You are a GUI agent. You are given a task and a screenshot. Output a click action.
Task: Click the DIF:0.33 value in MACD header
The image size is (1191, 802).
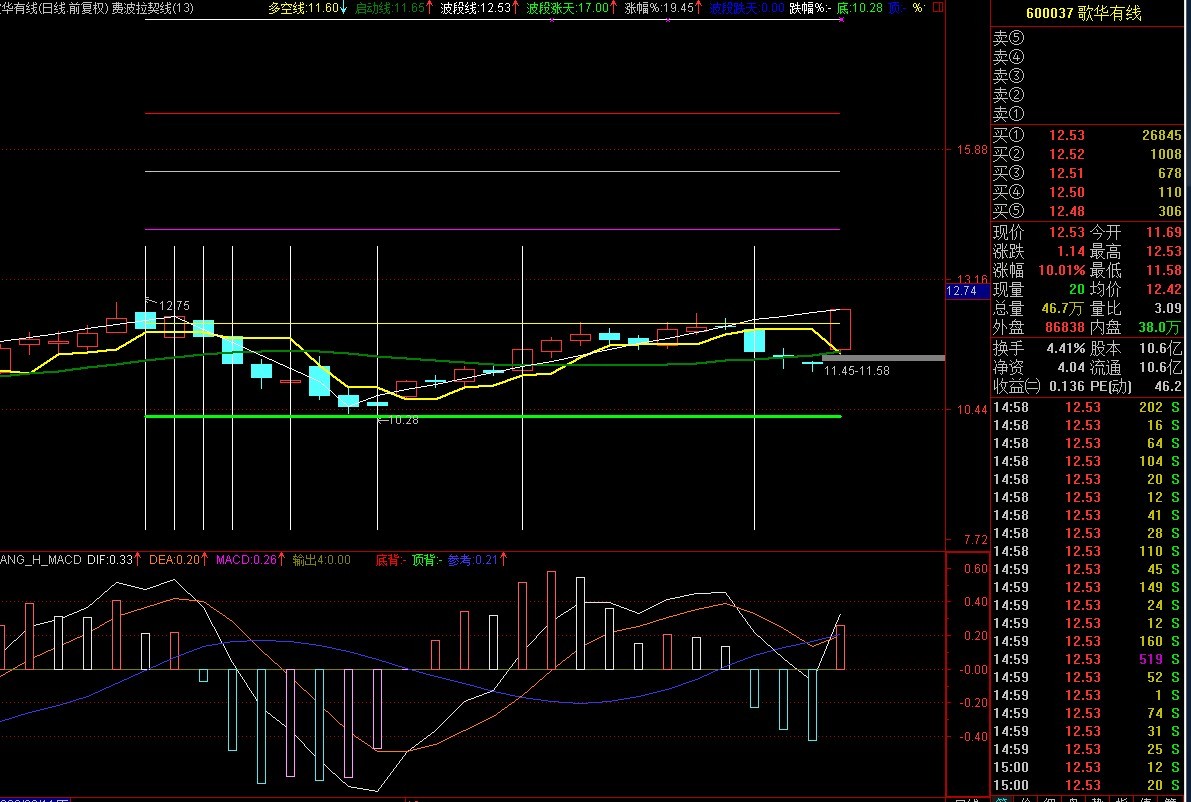coord(112,560)
